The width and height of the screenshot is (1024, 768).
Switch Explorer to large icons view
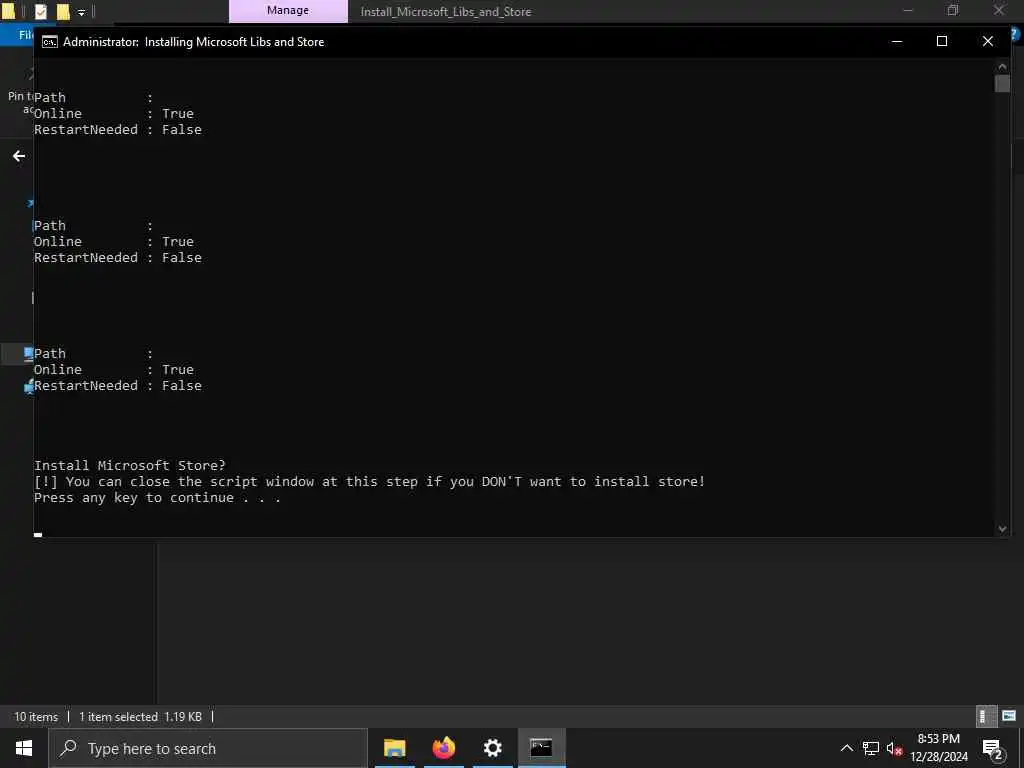(x=1009, y=716)
